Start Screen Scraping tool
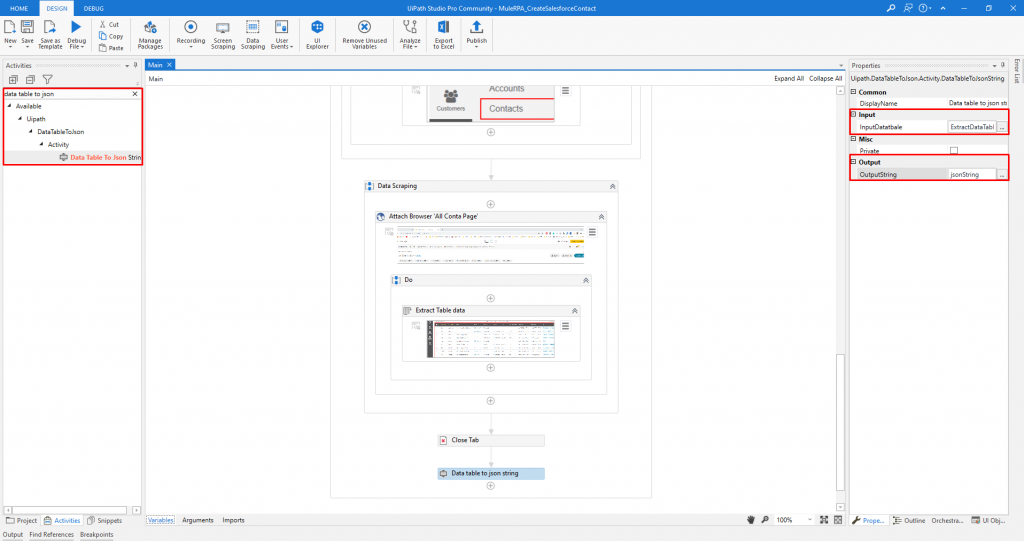The width and height of the screenshot is (1024, 541). pyautogui.click(x=223, y=34)
